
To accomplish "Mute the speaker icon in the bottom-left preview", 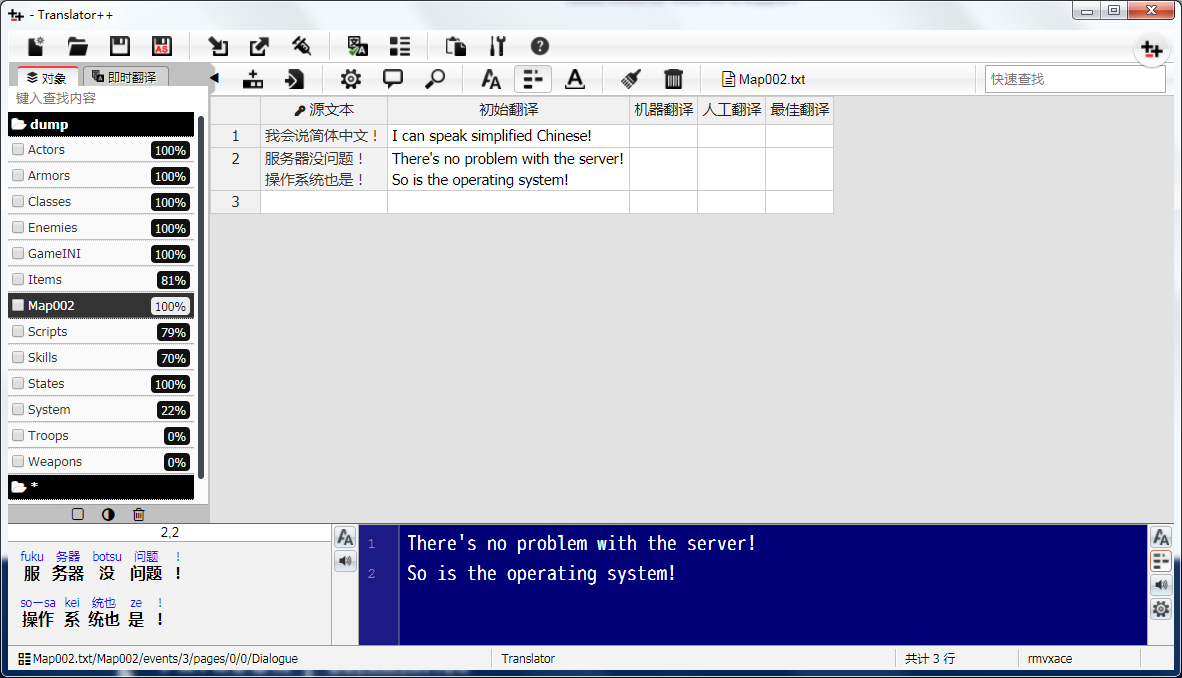I will click(345, 561).
